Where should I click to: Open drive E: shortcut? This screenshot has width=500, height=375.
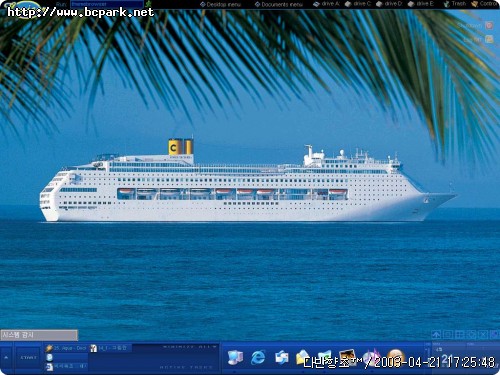[x=421, y=4]
